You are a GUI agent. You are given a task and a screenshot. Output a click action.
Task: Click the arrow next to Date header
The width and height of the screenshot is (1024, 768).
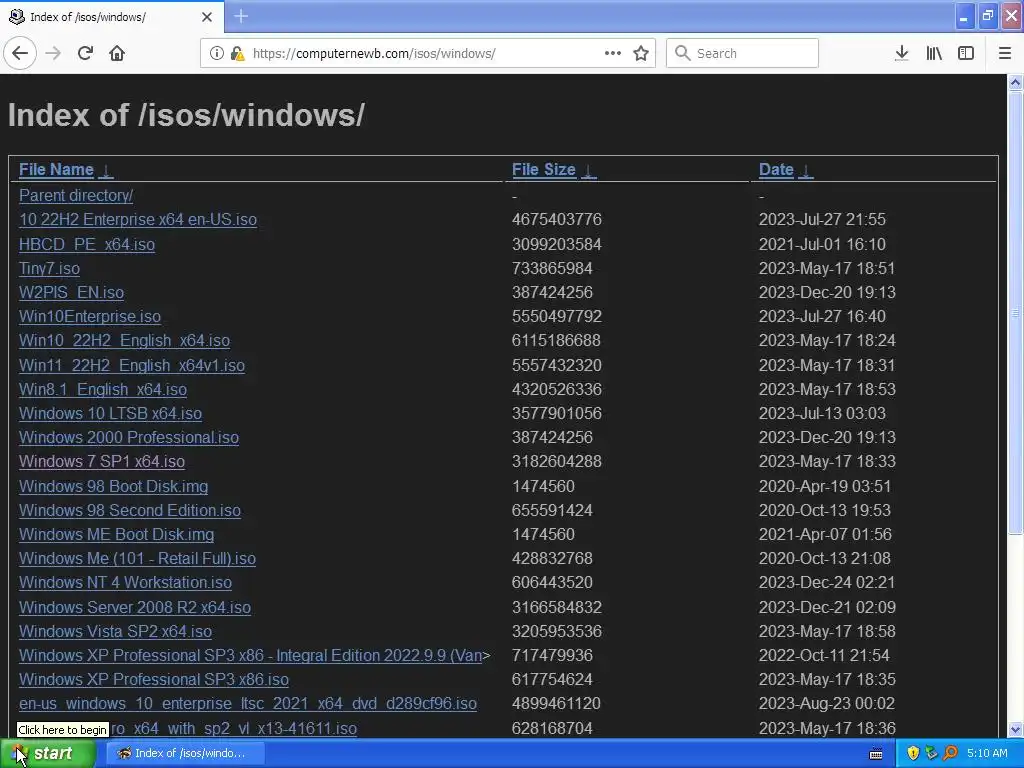pyautogui.click(x=806, y=170)
